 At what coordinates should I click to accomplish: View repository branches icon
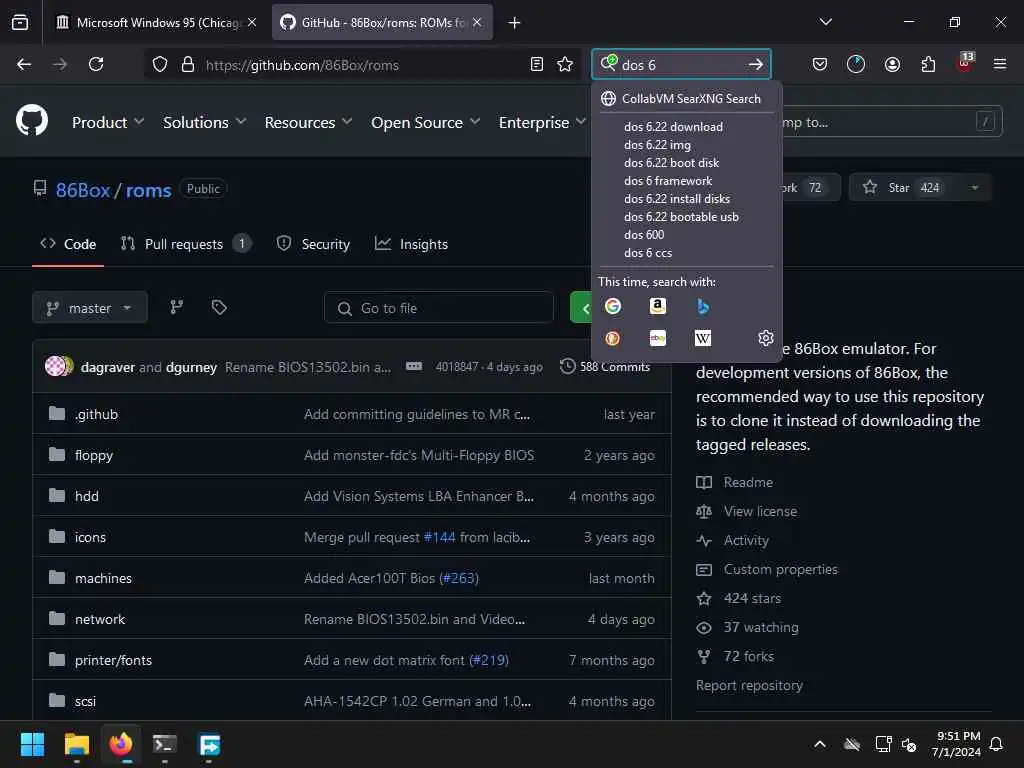176,307
